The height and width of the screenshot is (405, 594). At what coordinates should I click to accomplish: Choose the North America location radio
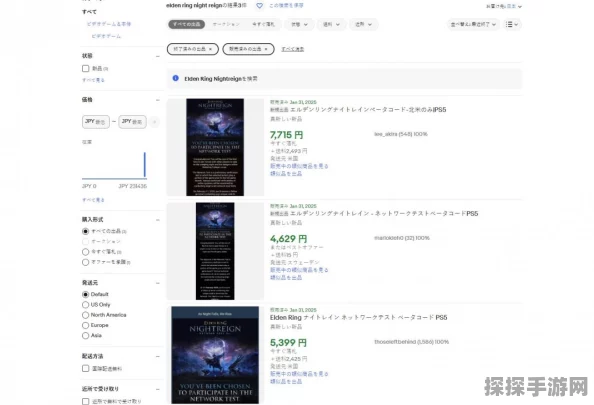pyautogui.click(x=86, y=315)
